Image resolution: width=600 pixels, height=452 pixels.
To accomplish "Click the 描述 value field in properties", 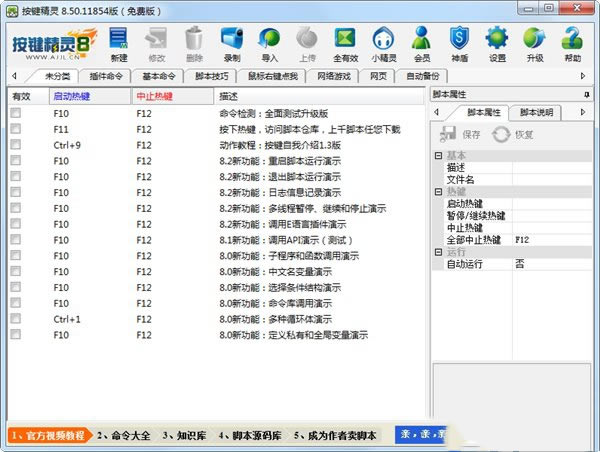I will 553,168.
